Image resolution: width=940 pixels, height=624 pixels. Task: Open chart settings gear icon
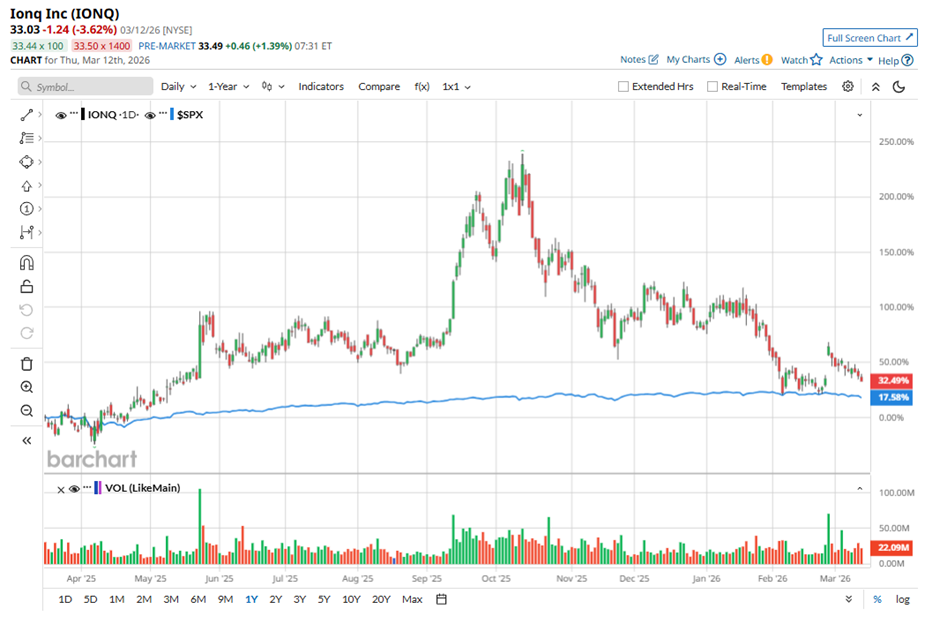(x=848, y=87)
